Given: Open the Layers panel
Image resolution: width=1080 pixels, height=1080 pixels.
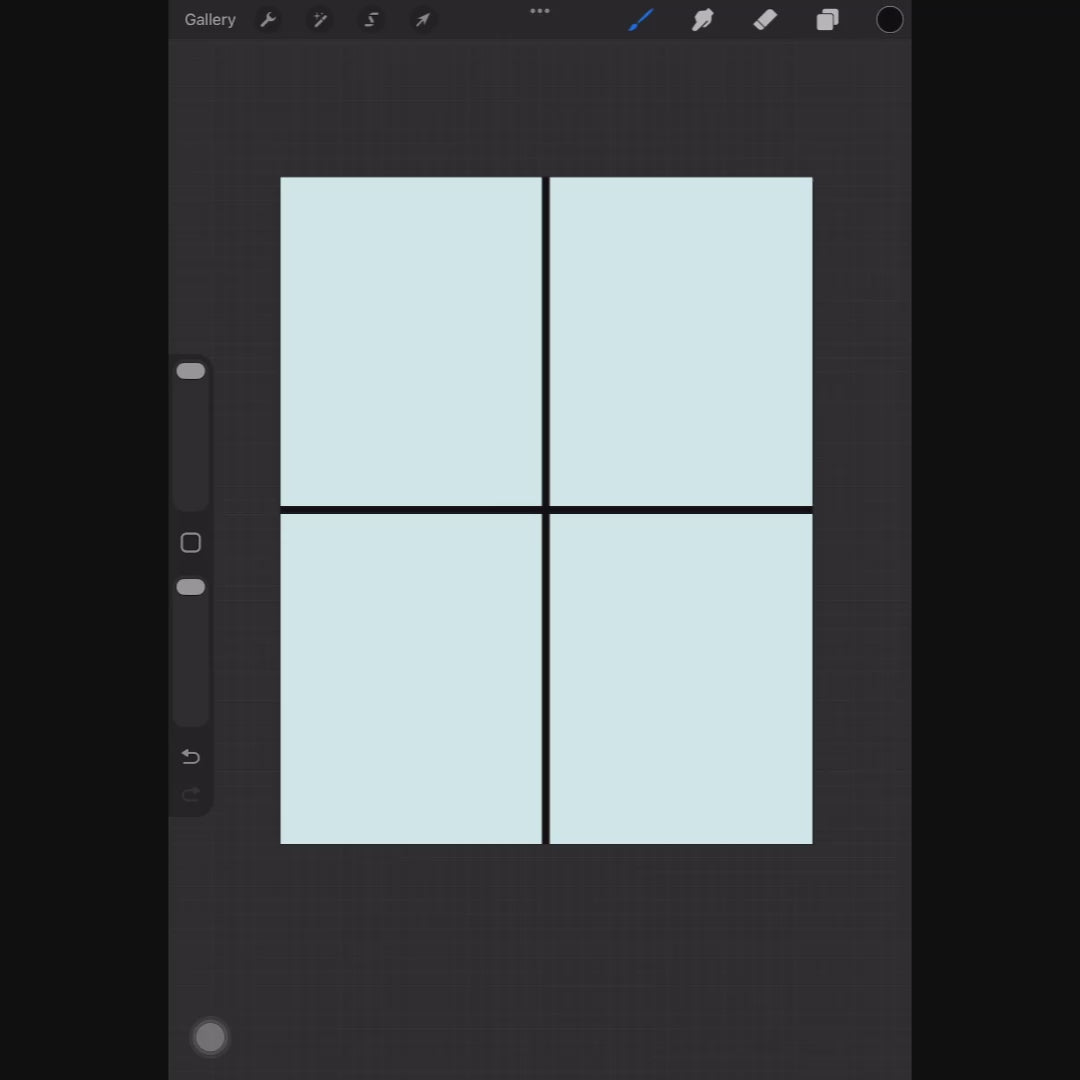Looking at the screenshot, I should (x=827, y=20).
